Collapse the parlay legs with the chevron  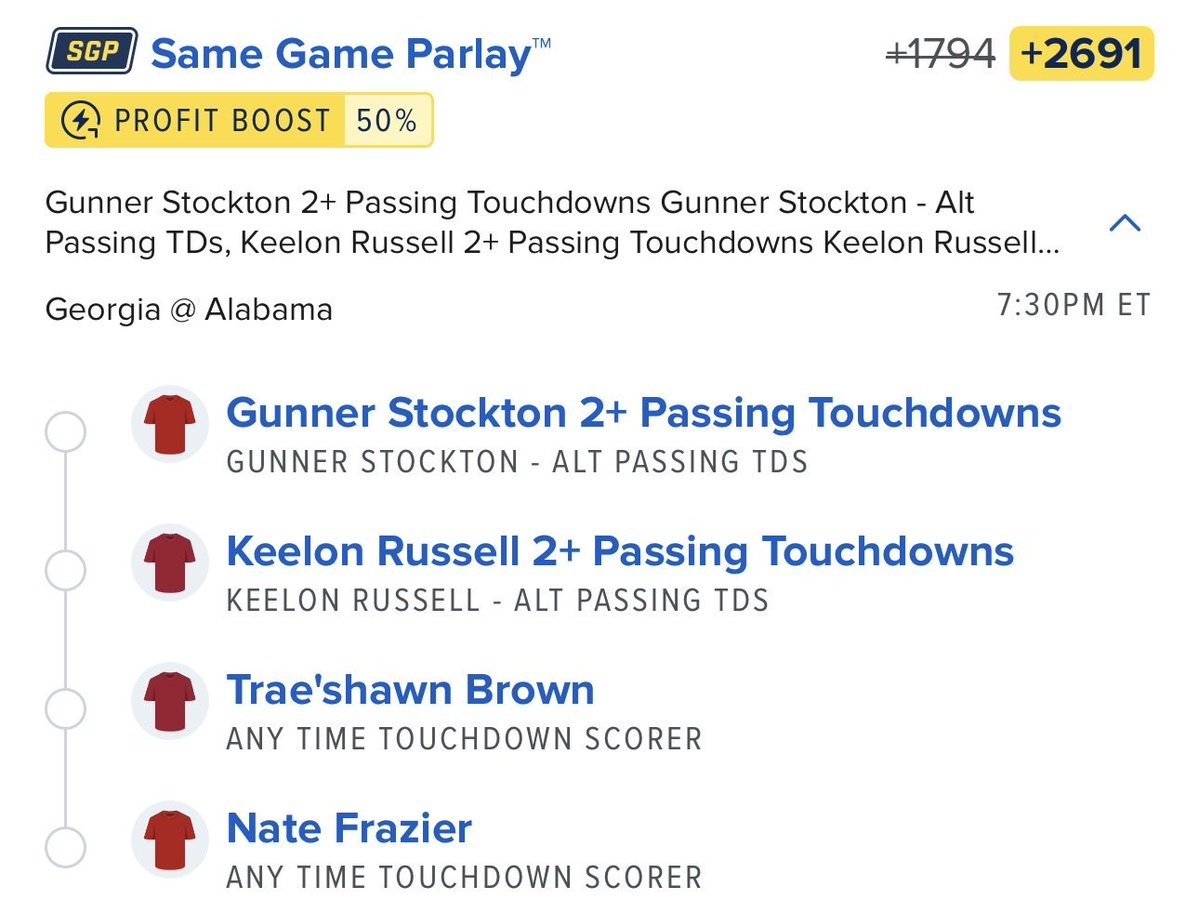coord(1125,223)
